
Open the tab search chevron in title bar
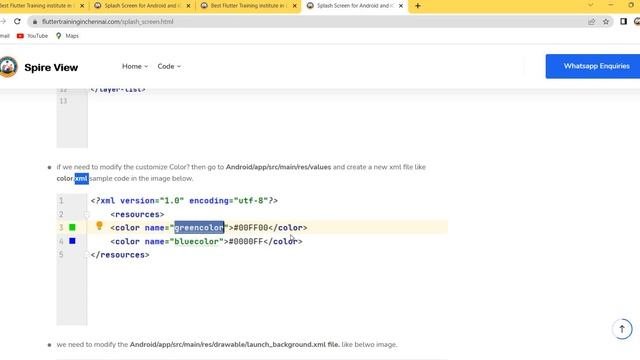point(591,5)
